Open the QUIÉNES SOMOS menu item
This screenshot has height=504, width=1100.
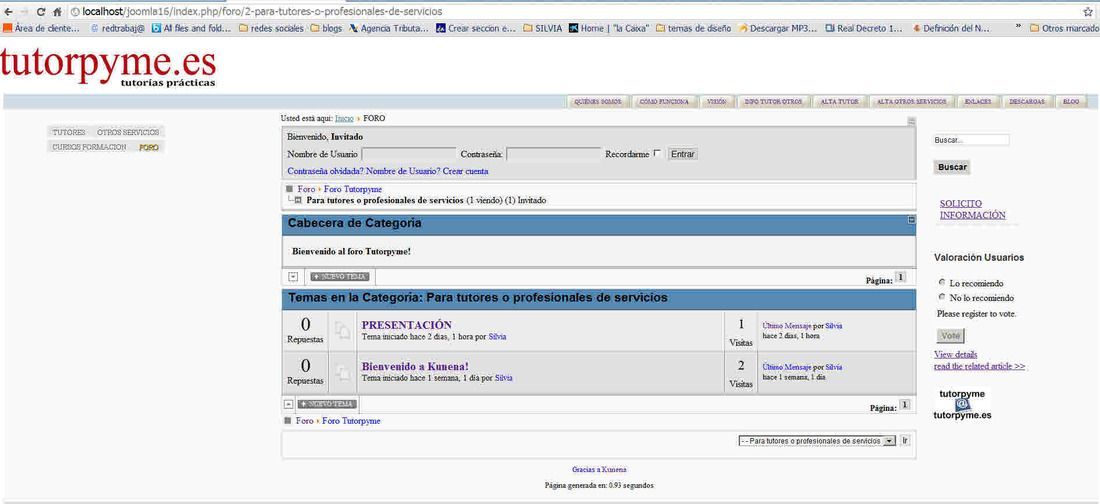[x=598, y=102]
